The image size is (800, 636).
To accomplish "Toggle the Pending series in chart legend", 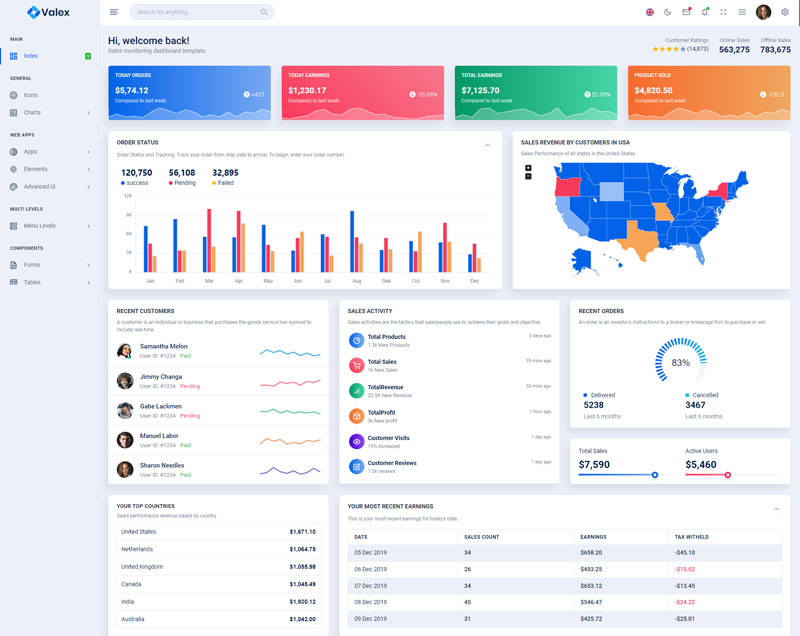I will (x=184, y=183).
